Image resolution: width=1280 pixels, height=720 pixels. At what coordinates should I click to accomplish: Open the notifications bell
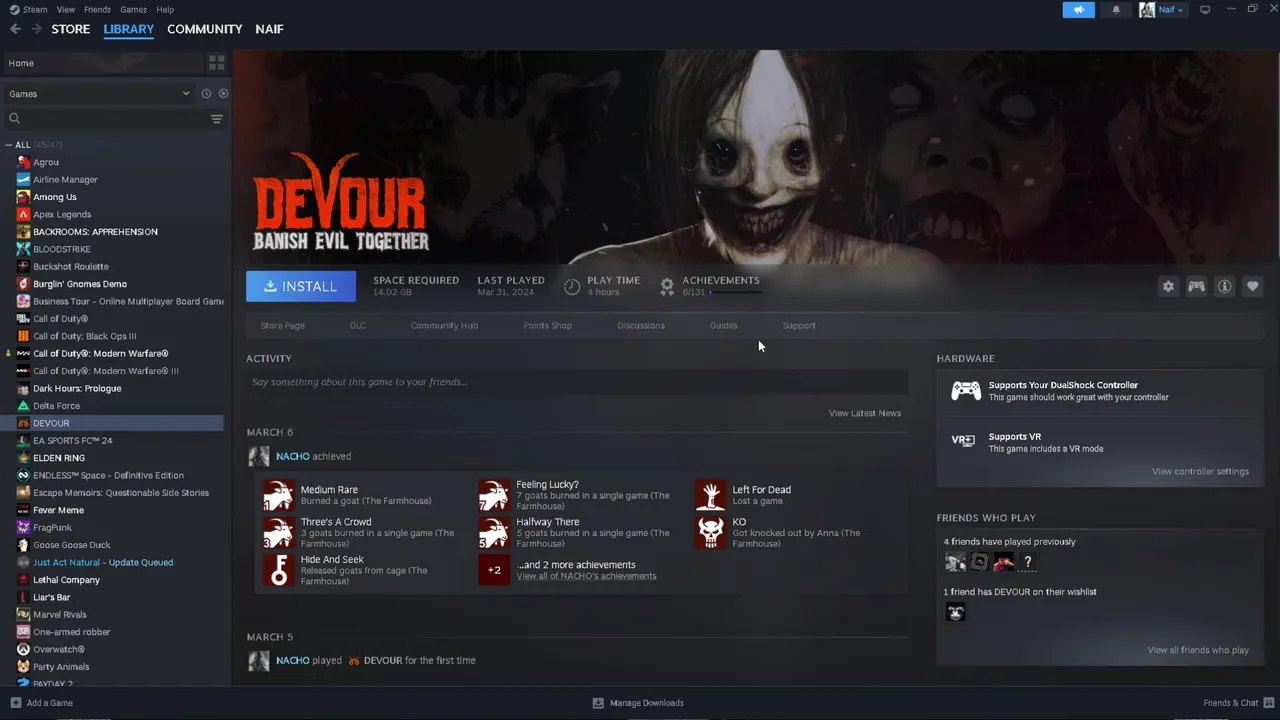coord(1116,10)
